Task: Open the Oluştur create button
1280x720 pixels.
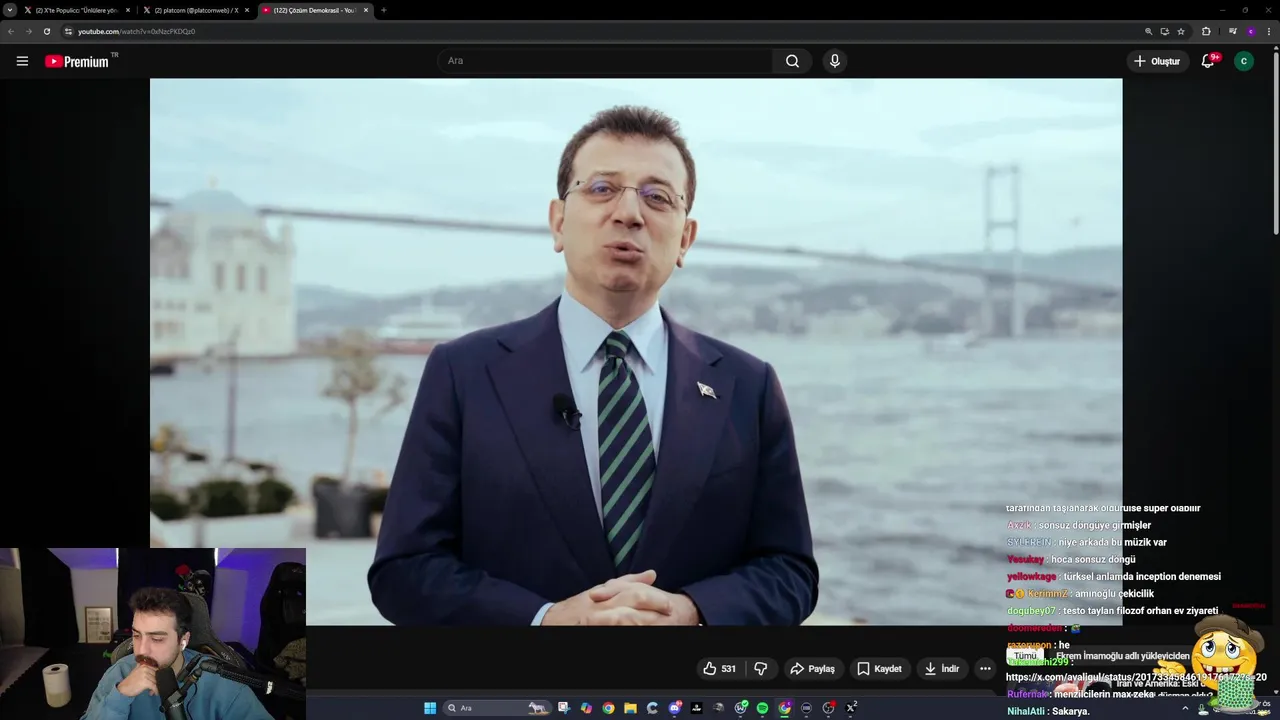Action: tap(1156, 61)
